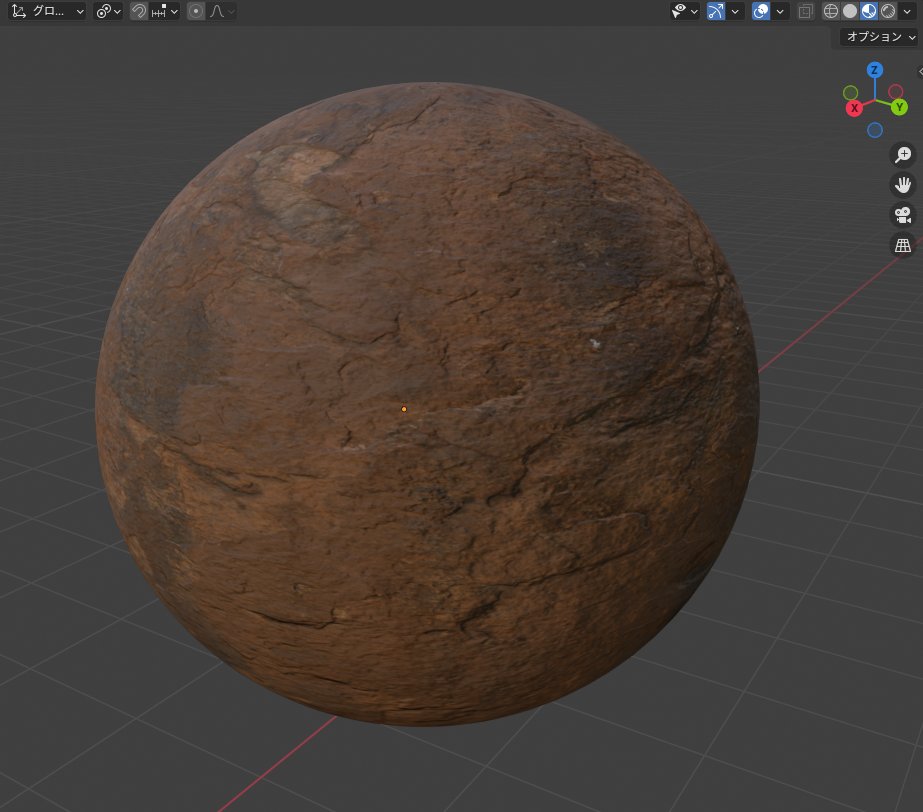Image resolution: width=923 pixels, height=812 pixels.
Task: Open the eye-and-cursor visibility and selectability dropdown
Action: pos(685,11)
